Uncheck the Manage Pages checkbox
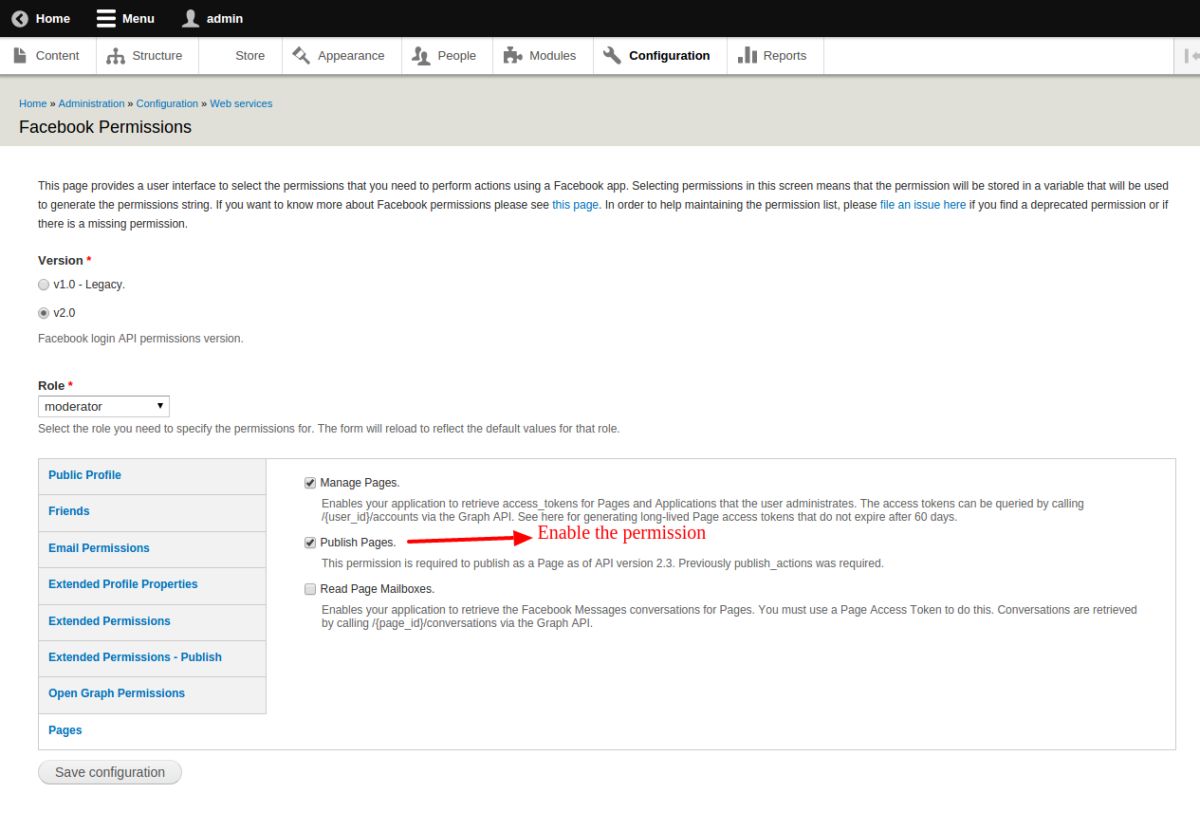The width and height of the screenshot is (1200, 830). point(310,483)
